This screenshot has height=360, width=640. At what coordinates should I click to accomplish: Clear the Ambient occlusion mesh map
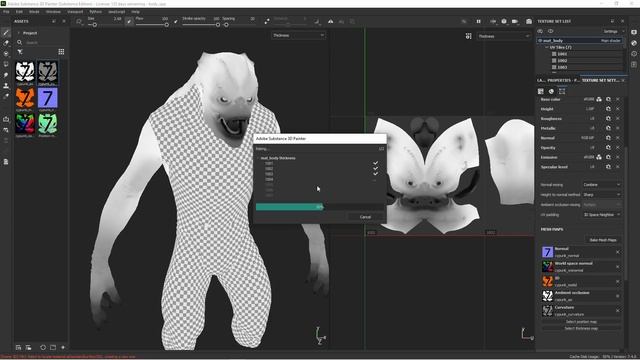[618, 296]
